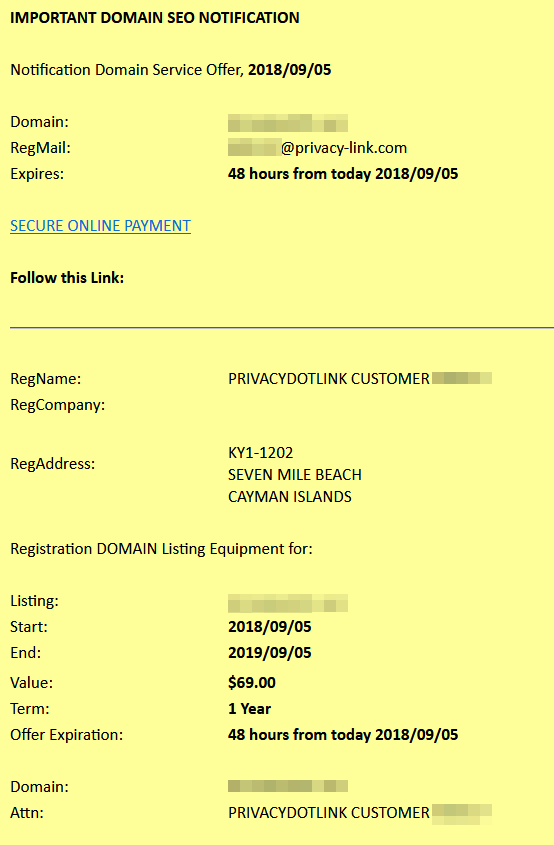
Task: Click the CAYMAN ISLANDS address line
Action: tap(289, 497)
